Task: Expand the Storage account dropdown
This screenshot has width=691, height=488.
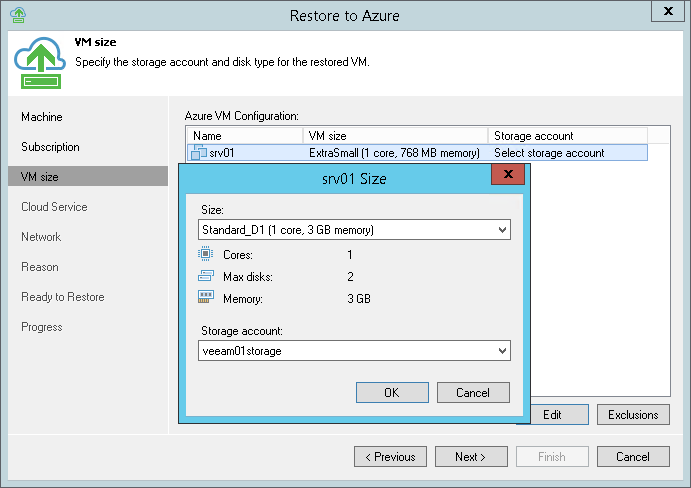Action: click(x=501, y=351)
